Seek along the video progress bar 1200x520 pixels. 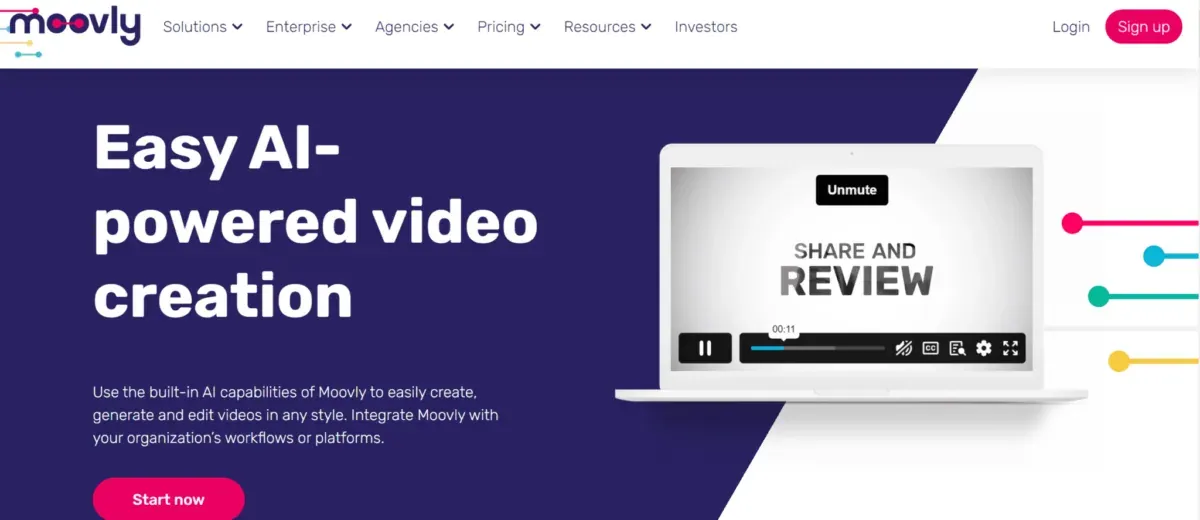(817, 348)
